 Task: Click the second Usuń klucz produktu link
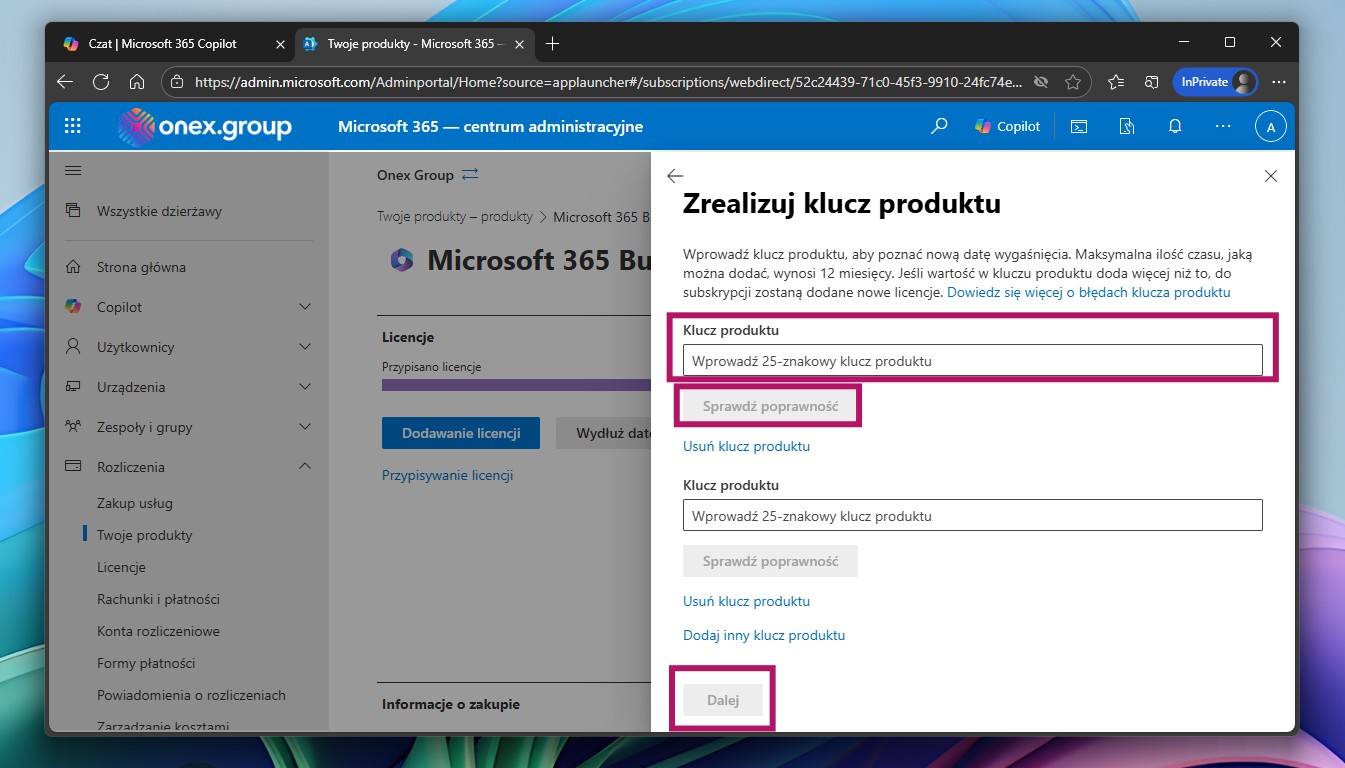click(x=746, y=601)
